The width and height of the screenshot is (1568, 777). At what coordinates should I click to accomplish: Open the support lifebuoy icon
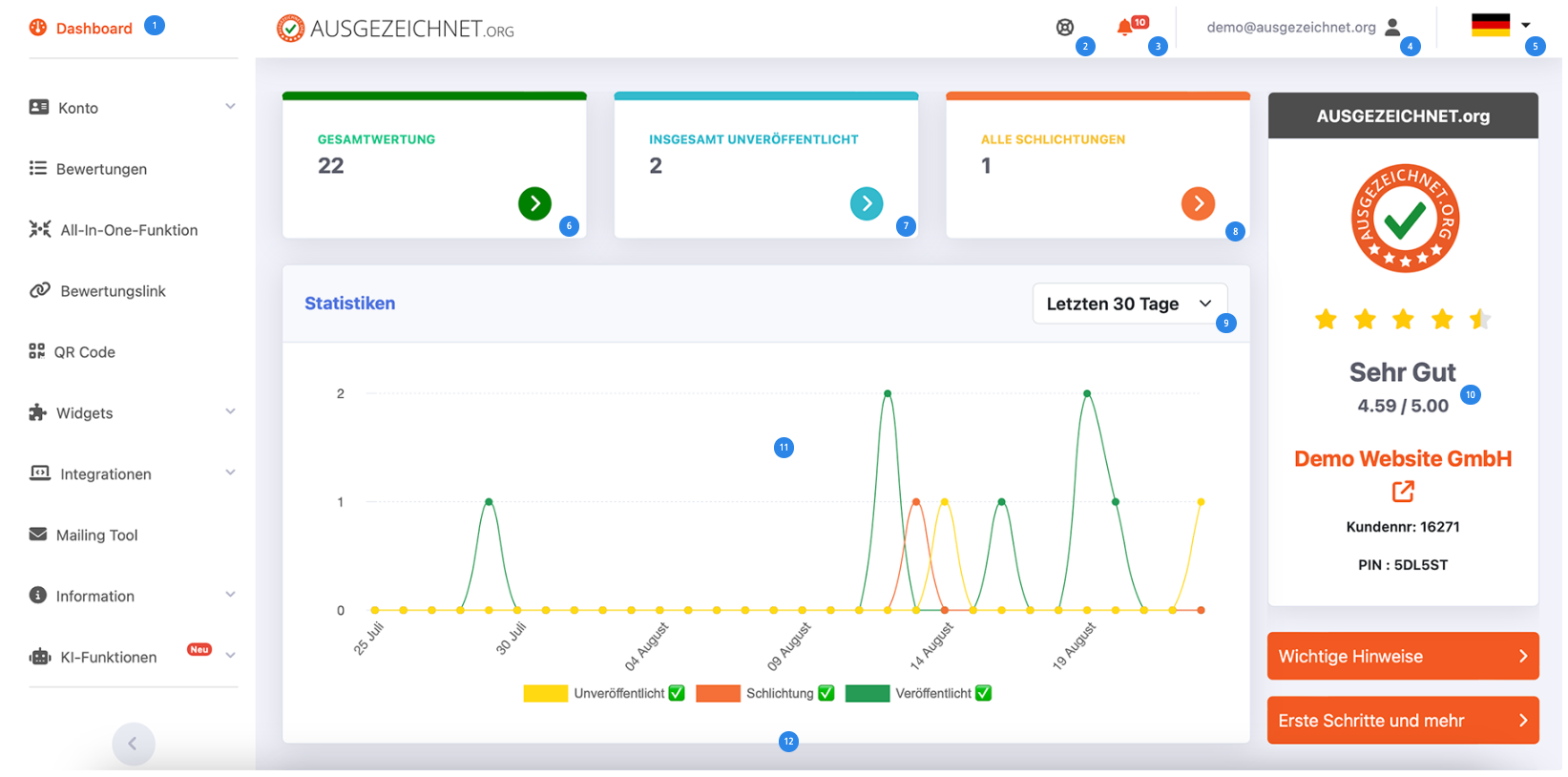click(1065, 28)
